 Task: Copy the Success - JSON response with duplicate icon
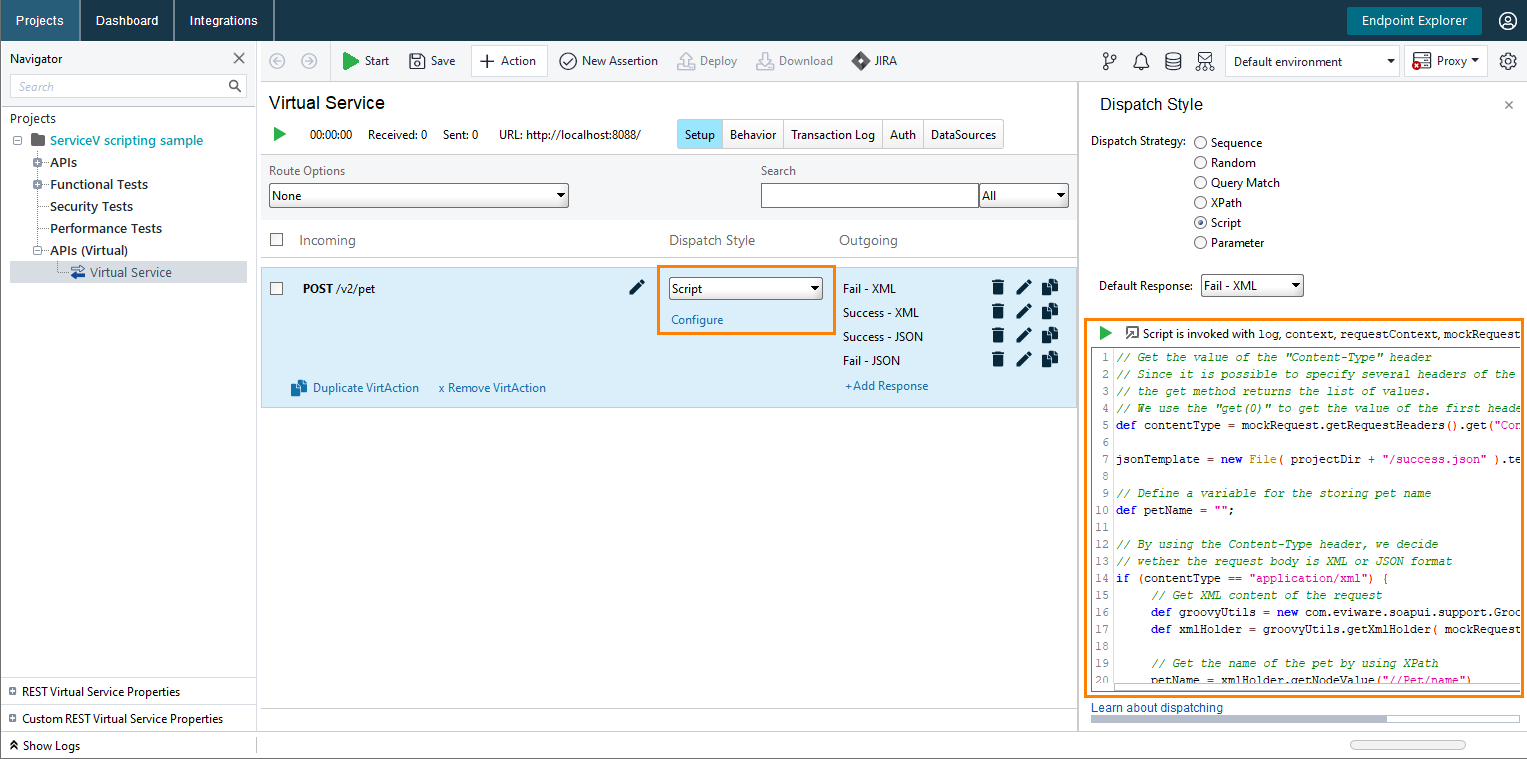1049,335
